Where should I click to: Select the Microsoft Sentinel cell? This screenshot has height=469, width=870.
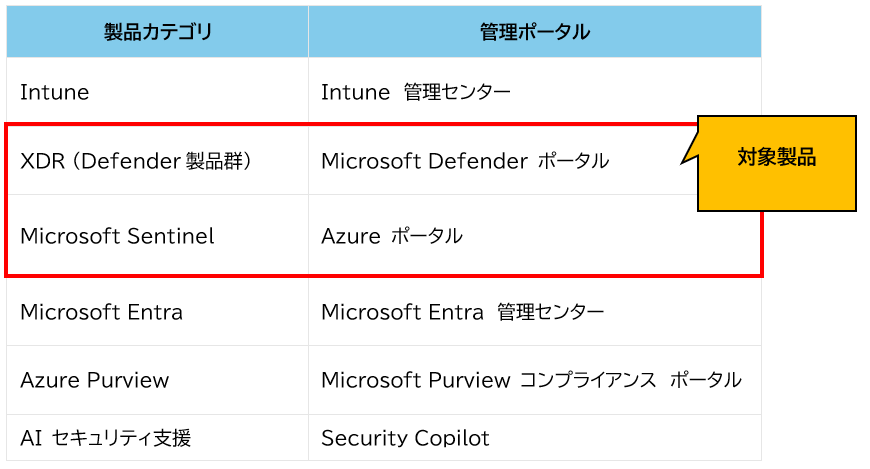(117, 236)
